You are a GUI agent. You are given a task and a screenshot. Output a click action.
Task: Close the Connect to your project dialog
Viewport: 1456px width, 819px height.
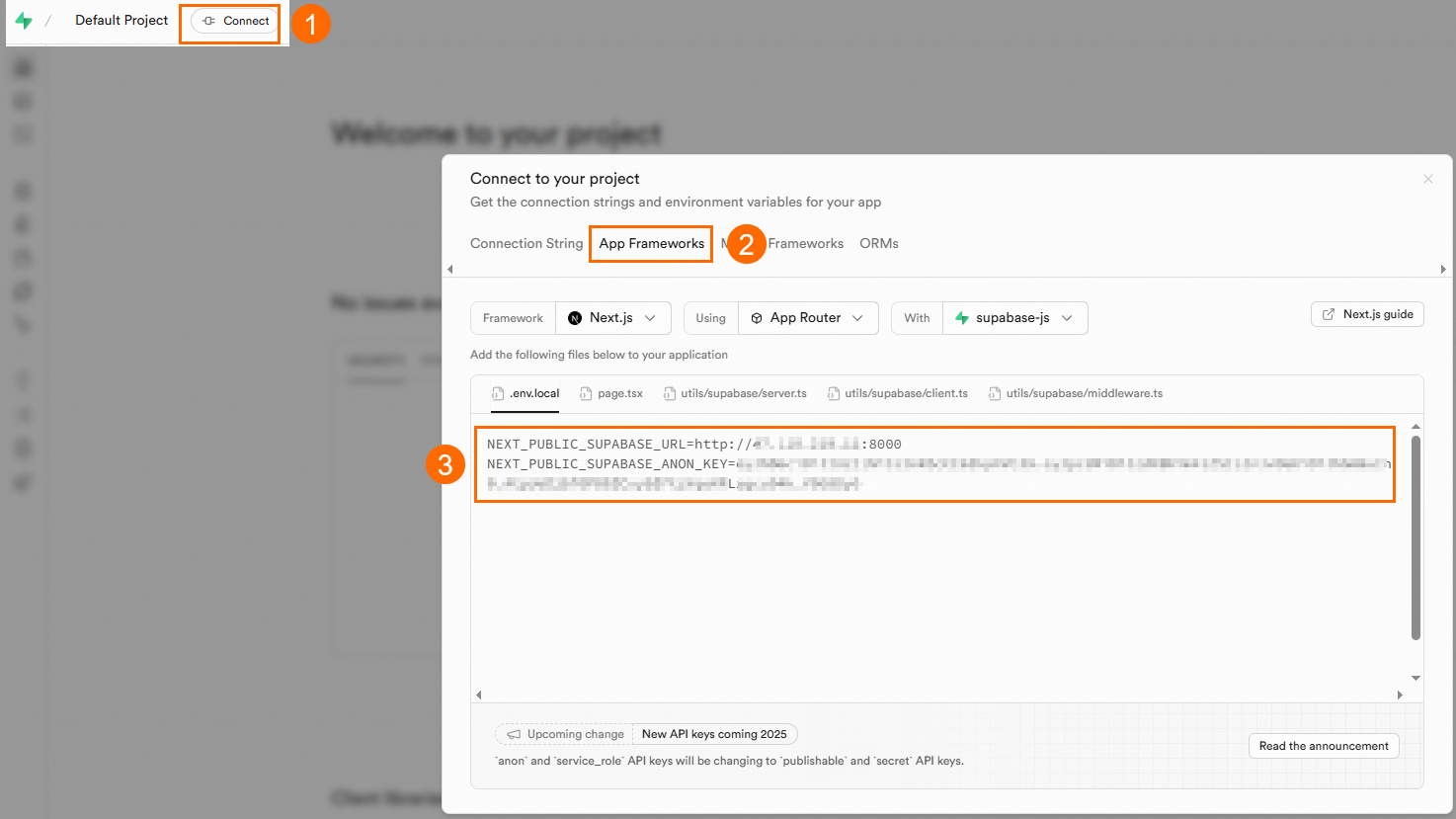pyautogui.click(x=1427, y=179)
